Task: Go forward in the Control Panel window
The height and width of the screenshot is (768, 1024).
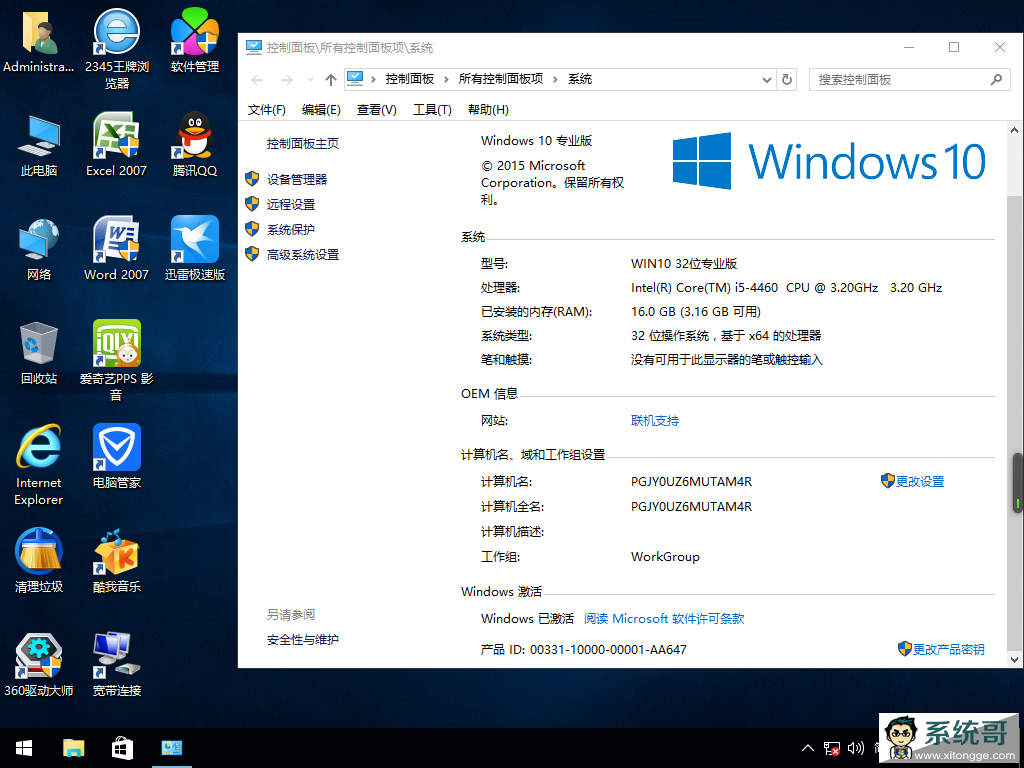Action: coord(286,80)
